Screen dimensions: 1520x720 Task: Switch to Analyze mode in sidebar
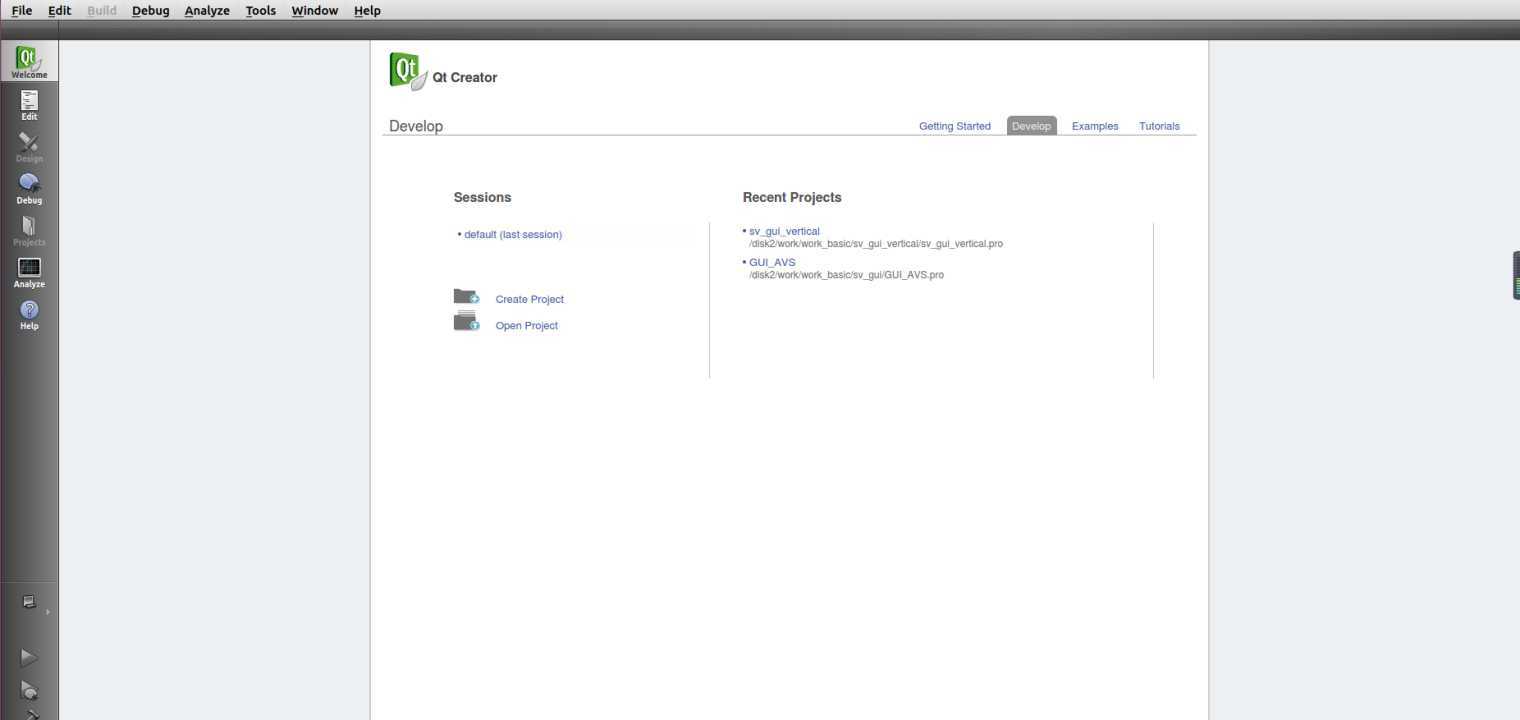pos(29,273)
